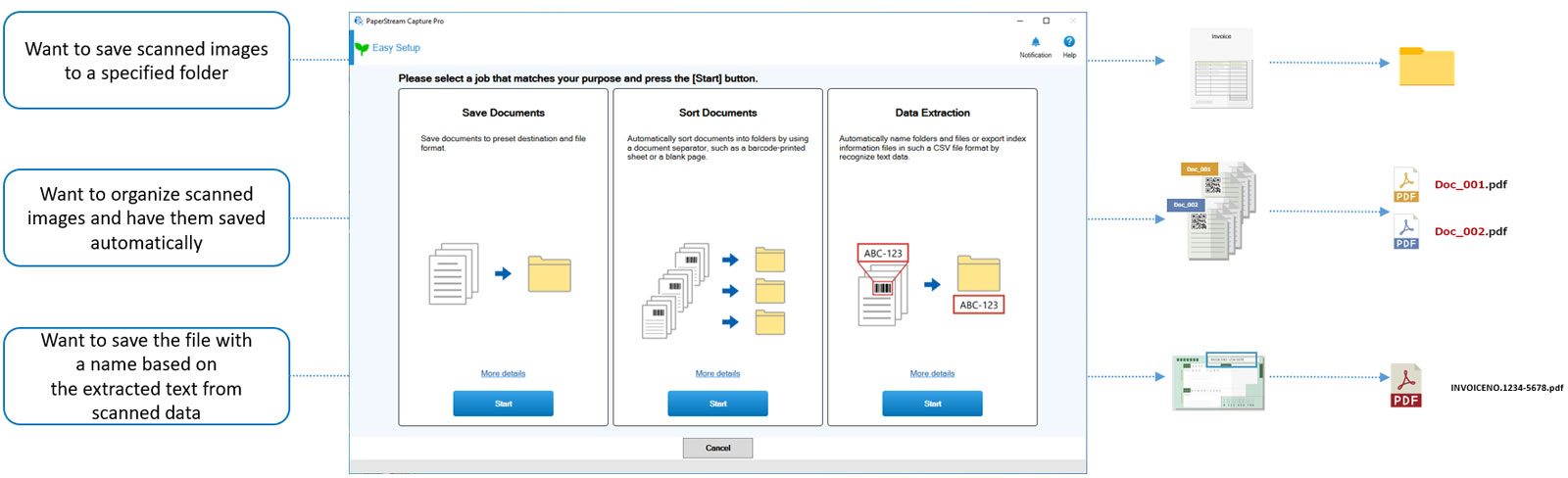Click the INVOICENO.1234-5678.pdf file name
Viewport: 1568px width, 478px height.
point(1506,388)
